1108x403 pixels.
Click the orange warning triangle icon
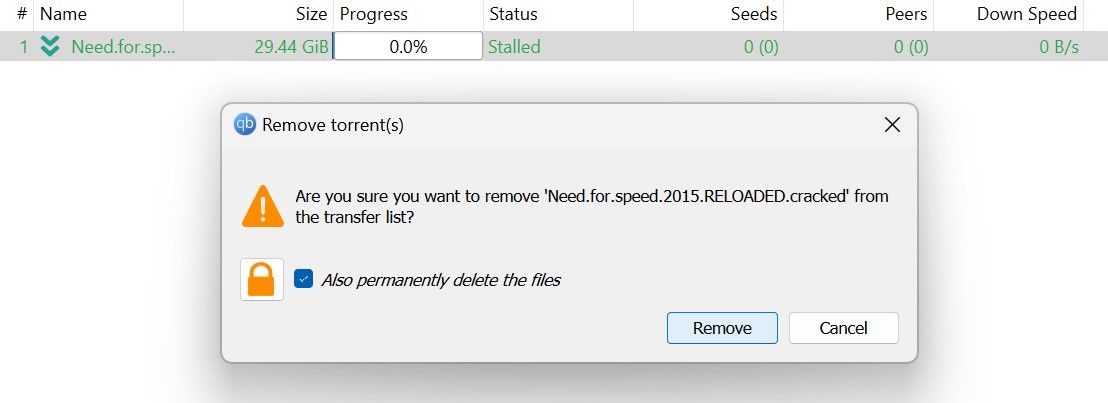coord(262,205)
